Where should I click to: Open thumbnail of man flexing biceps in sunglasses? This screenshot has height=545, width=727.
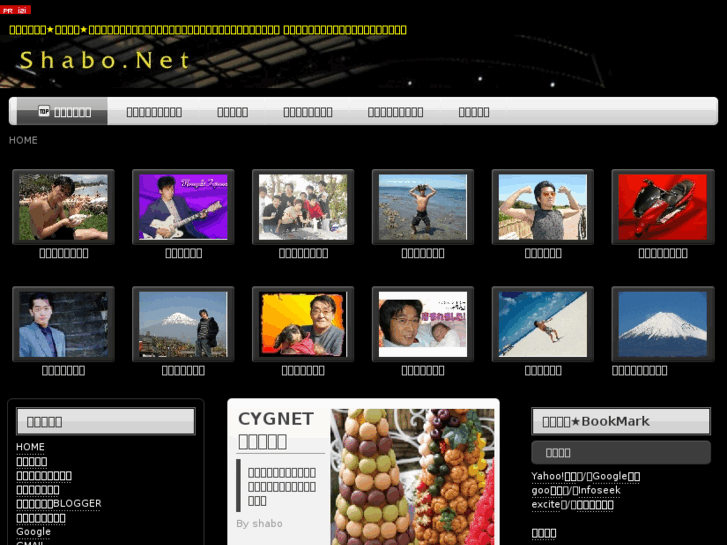pyautogui.click(x=542, y=207)
